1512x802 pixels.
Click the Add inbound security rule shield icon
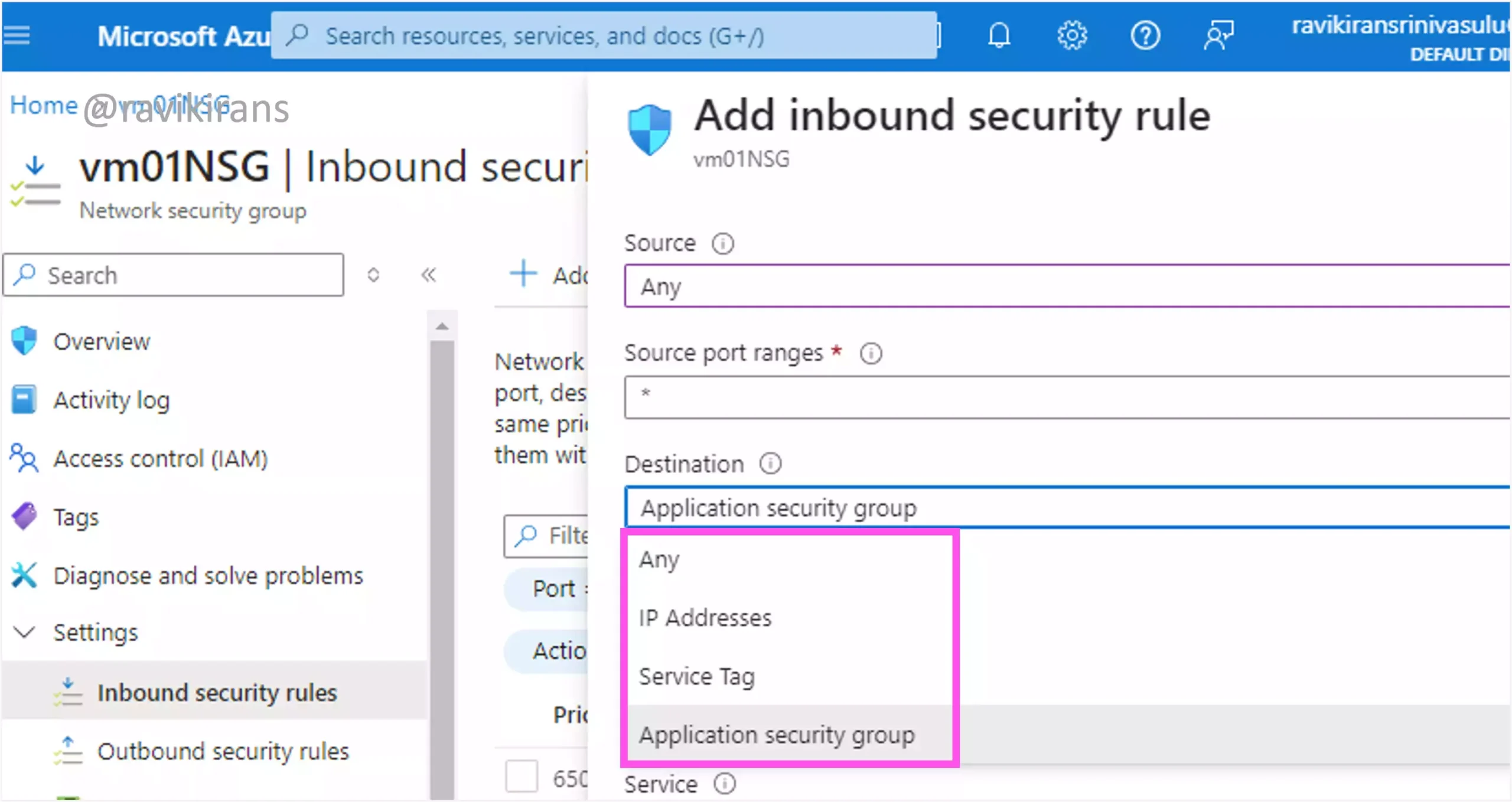pyautogui.click(x=650, y=130)
